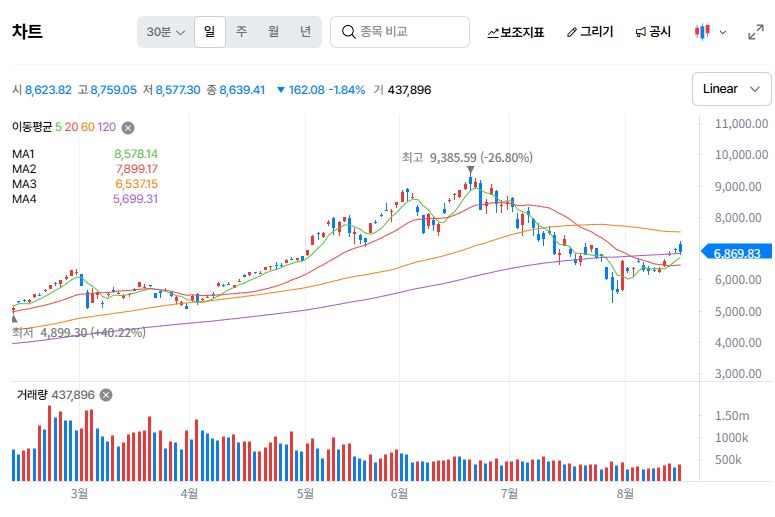The height and width of the screenshot is (517, 775).
Task: Click the MA4 value 5,699.31
Action: 135,199
